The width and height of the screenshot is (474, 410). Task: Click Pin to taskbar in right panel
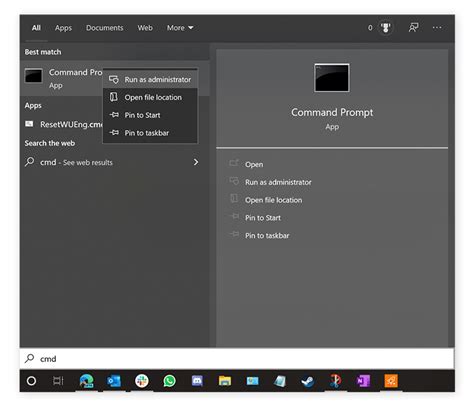click(x=267, y=236)
